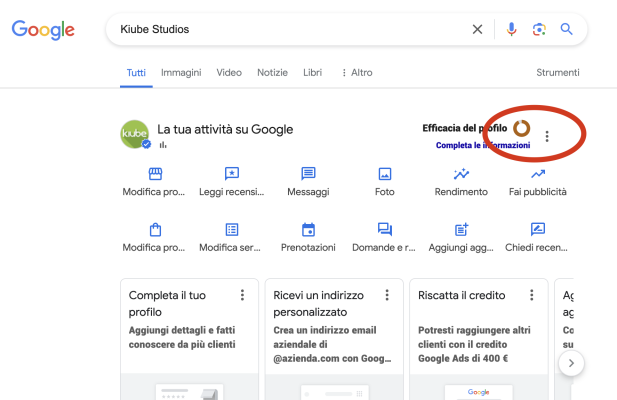617x400 pixels.
Task: Open business profile three-dot menu
Action: point(547,136)
